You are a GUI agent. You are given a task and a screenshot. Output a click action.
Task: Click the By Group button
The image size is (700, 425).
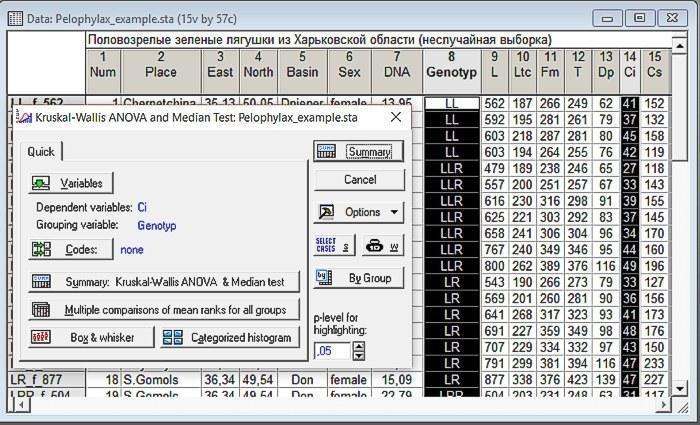point(358,277)
